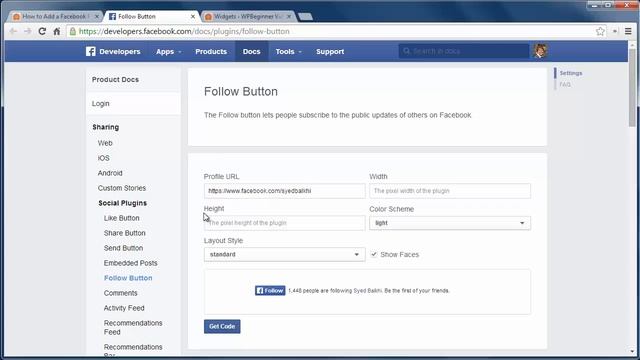Open the Comments docs link
This screenshot has height=360, width=640.
pyautogui.click(x=120, y=293)
